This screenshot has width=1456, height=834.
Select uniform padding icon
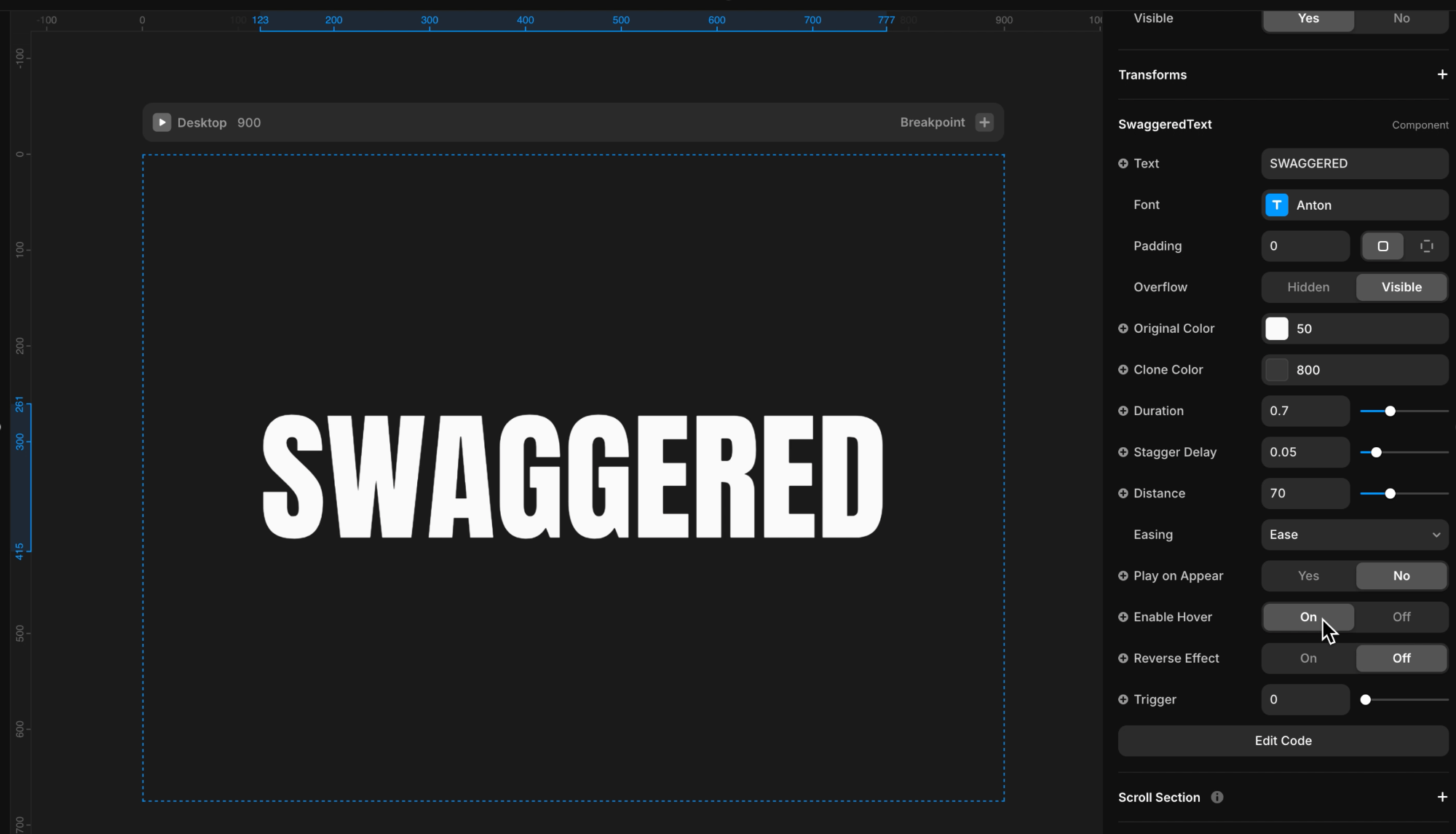point(1382,246)
